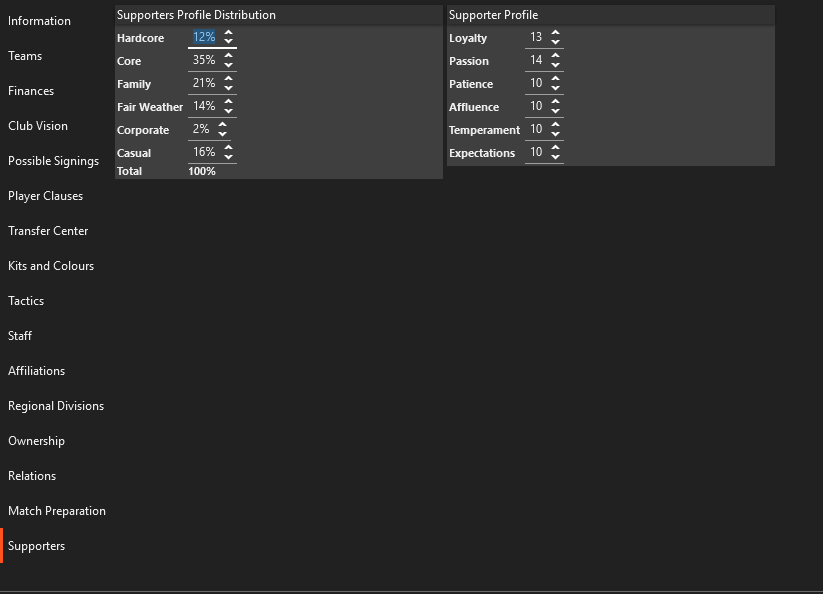Open the Match Preparation section
Screen dimensions: 823x594
tap(57, 511)
